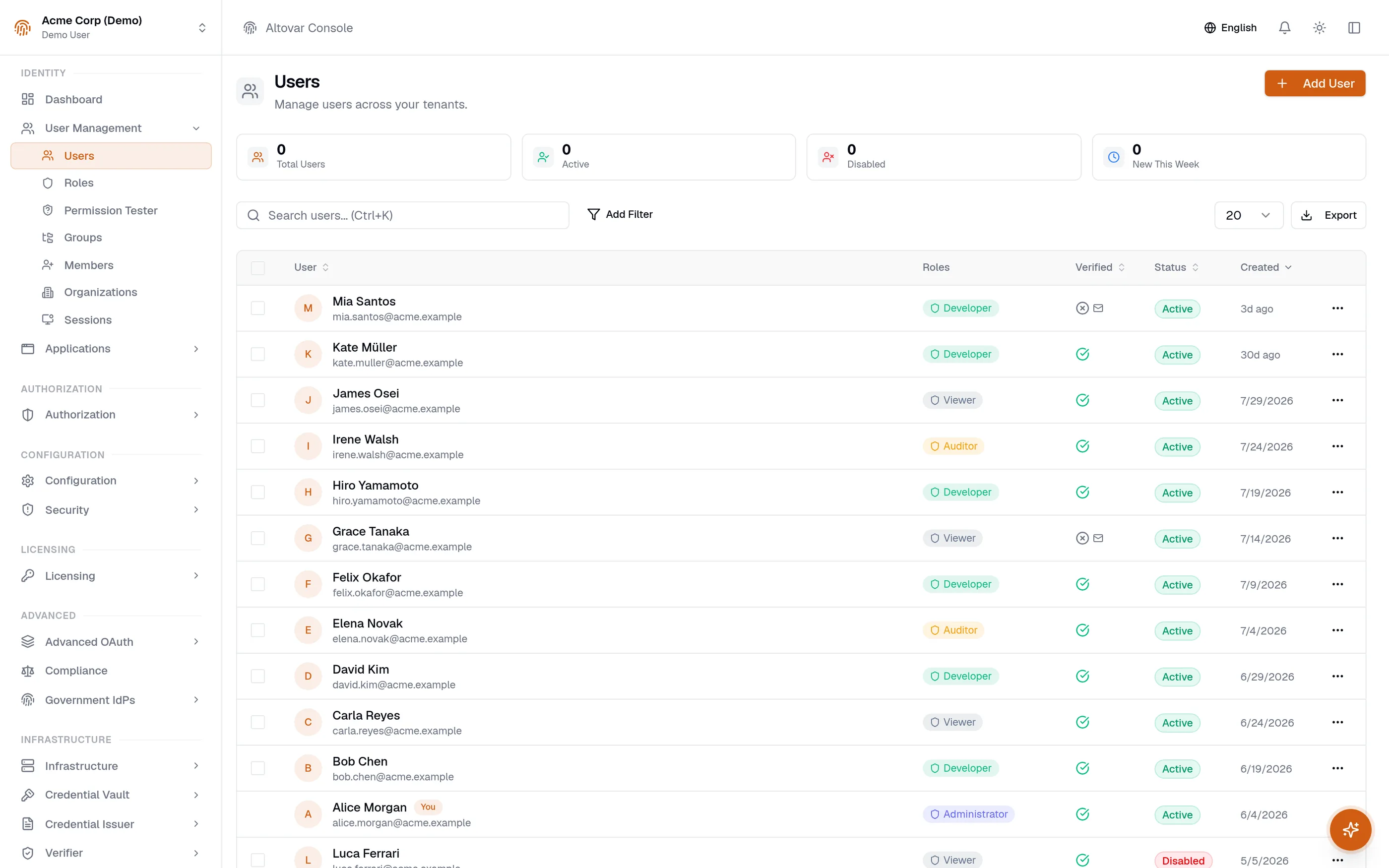Click the globe language icon
The width and height of the screenshot is (1389, 868).
click(1210, 28)
